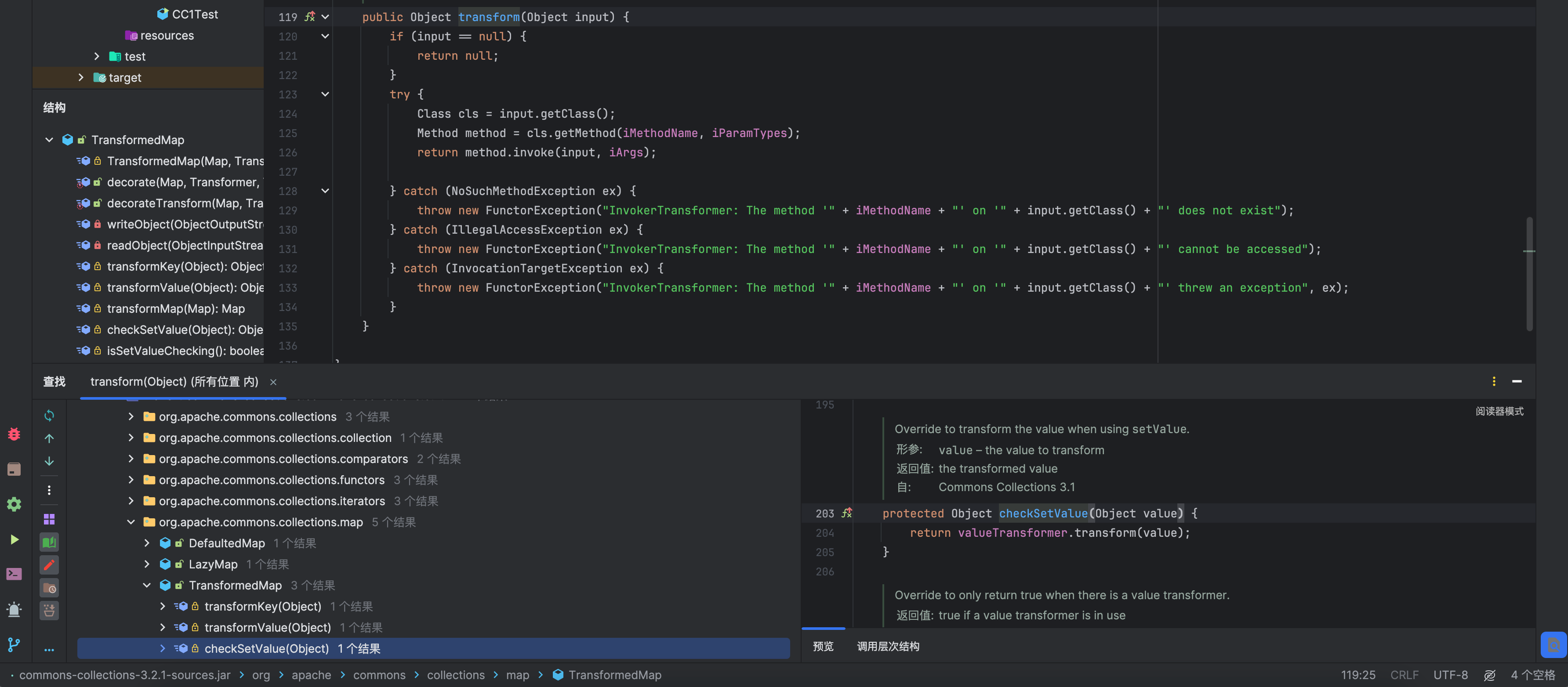
Task: Open the brown services panel icon
Action: (14, 469)
